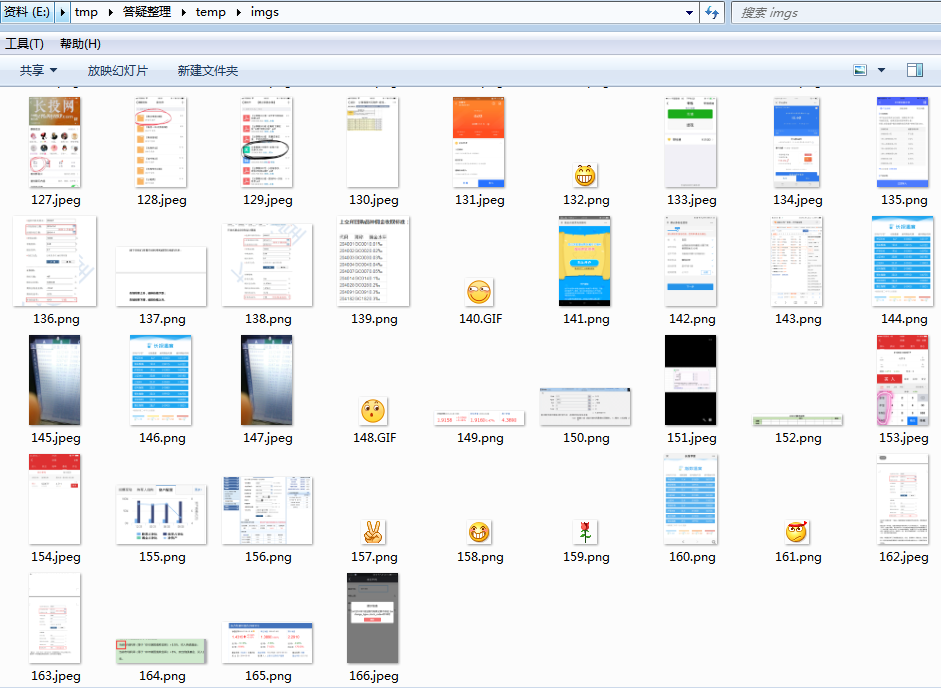Select the 145.jpeg photo thumbnail
Viewport: 941px width, 688px height.
[55, 380]
